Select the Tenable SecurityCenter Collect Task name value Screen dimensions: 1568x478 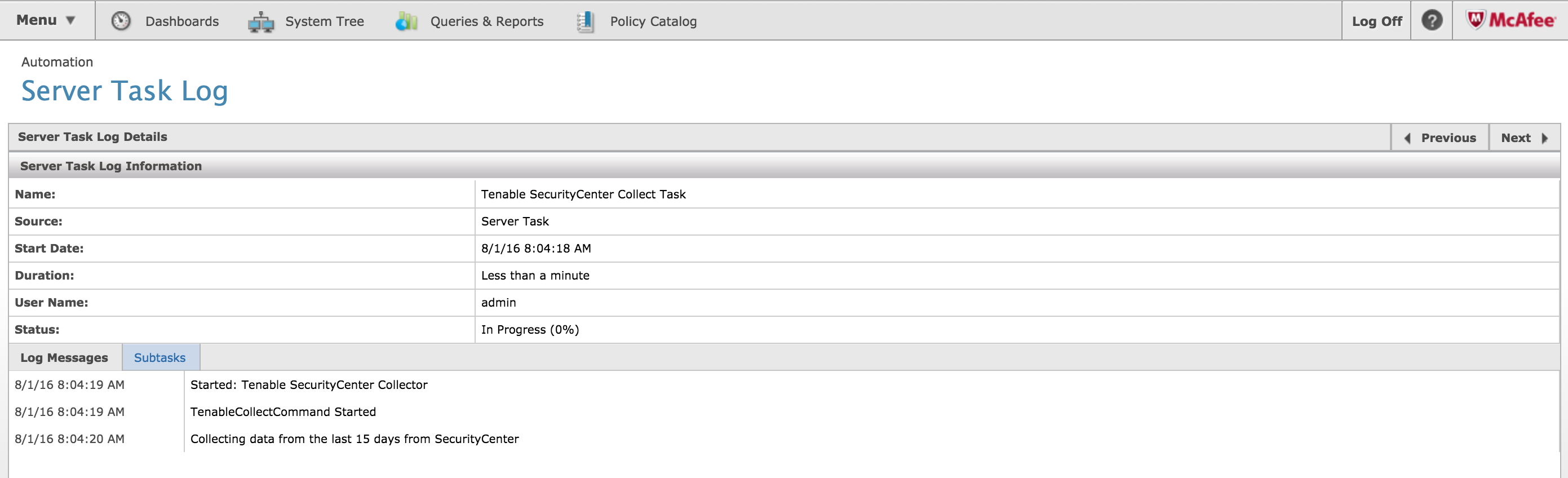583,194
